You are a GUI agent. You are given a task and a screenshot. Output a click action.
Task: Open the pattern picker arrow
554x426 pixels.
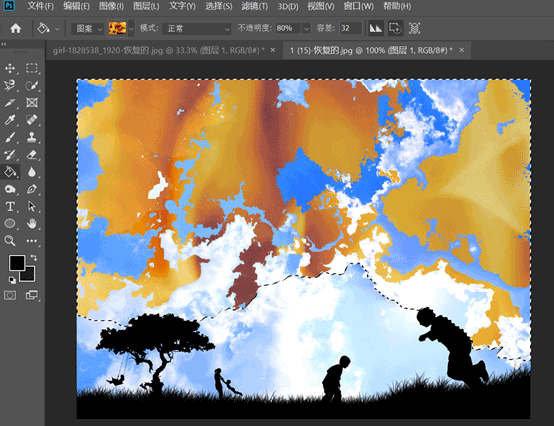tap(131, 29)
